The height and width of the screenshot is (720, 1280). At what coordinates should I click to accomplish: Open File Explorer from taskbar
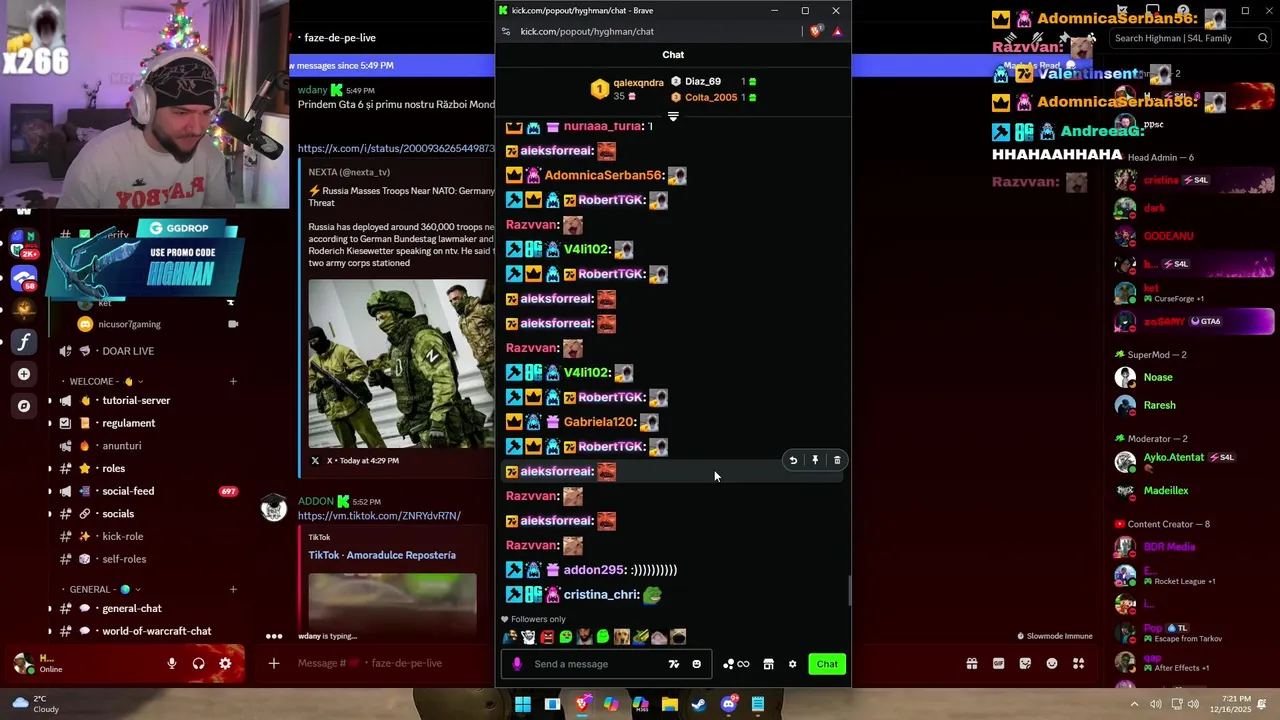[670, 704]
